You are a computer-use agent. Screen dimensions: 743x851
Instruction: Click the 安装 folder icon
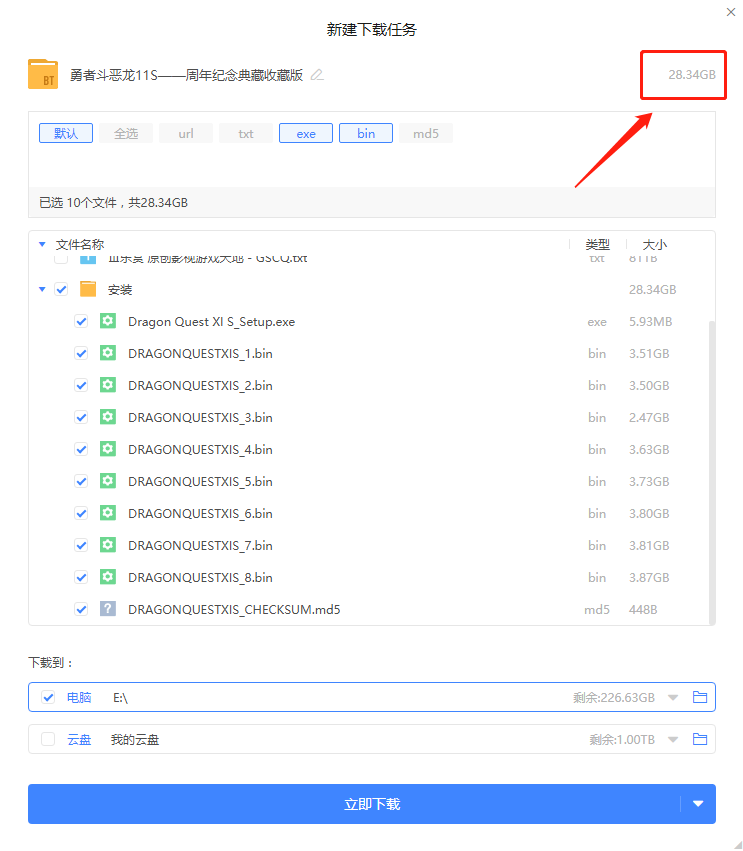tap(88, 289)
